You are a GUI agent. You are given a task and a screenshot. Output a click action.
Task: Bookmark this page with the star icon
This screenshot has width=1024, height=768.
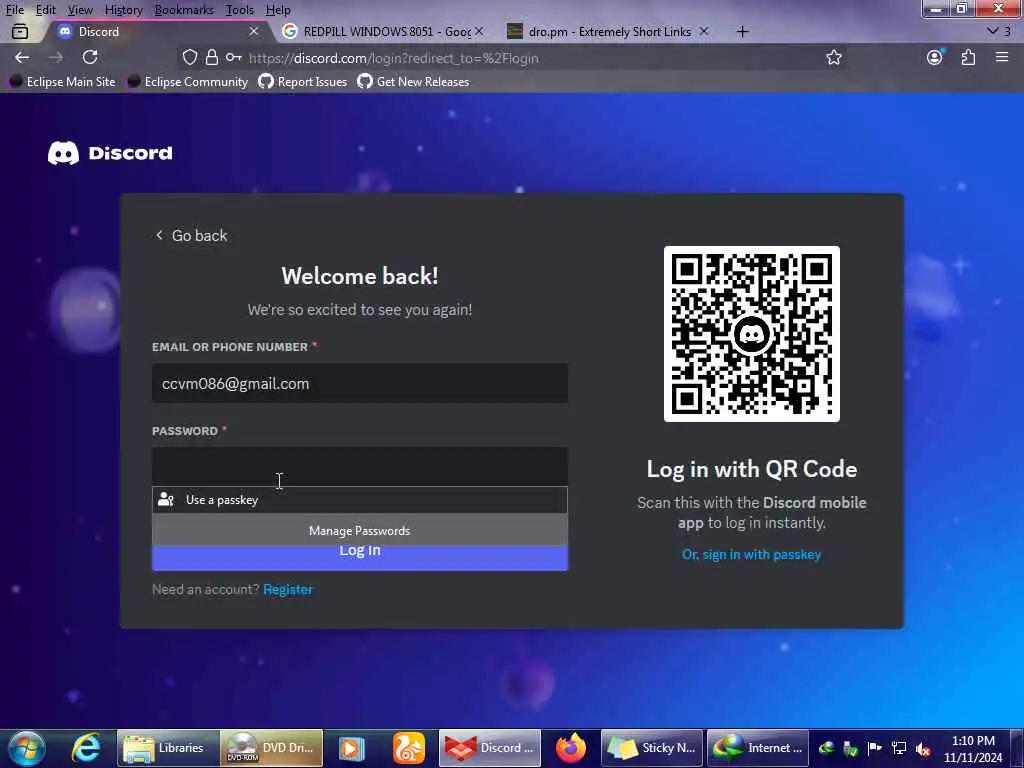pos(833,57)
